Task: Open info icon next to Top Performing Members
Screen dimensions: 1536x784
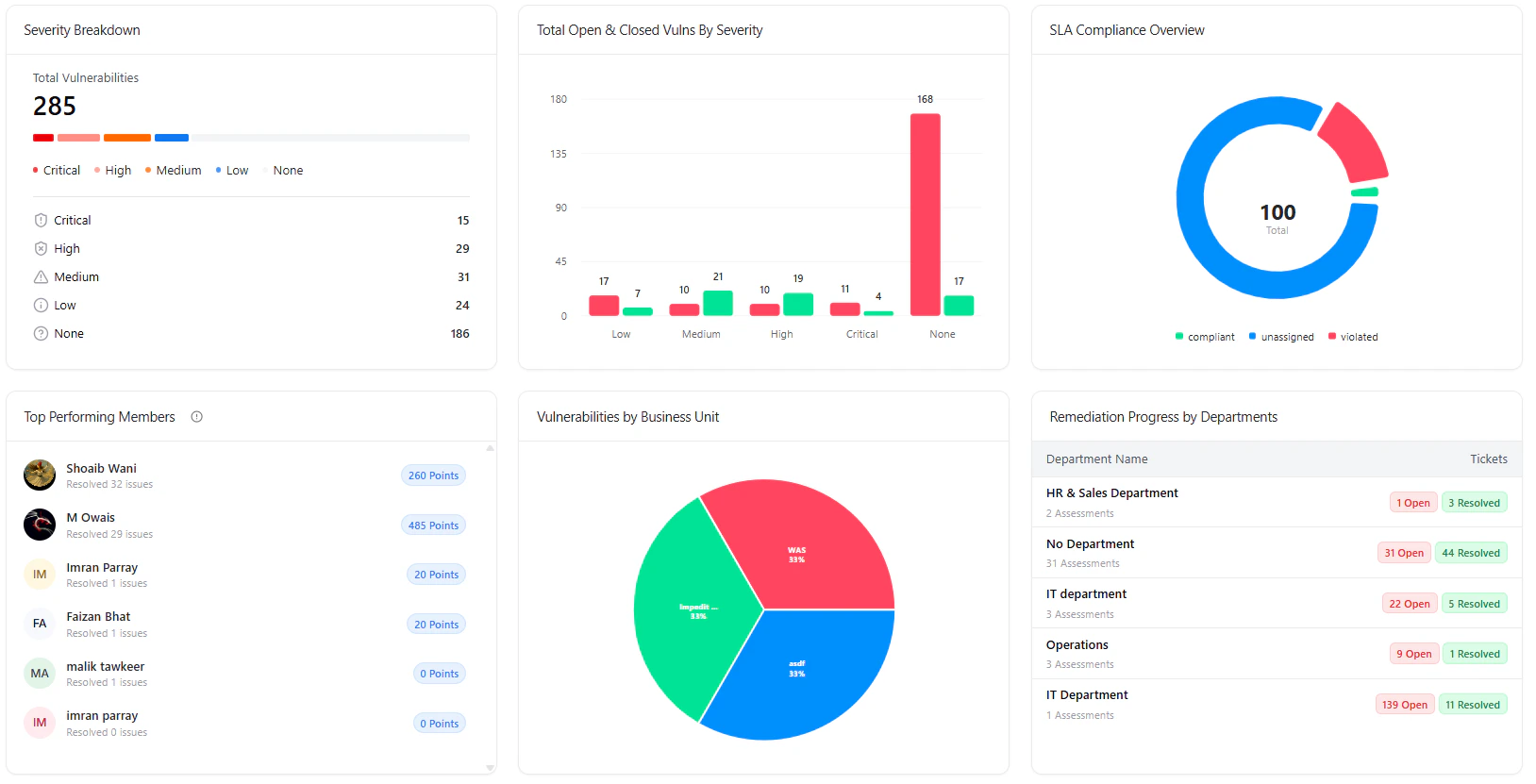Action: point(196,417)
